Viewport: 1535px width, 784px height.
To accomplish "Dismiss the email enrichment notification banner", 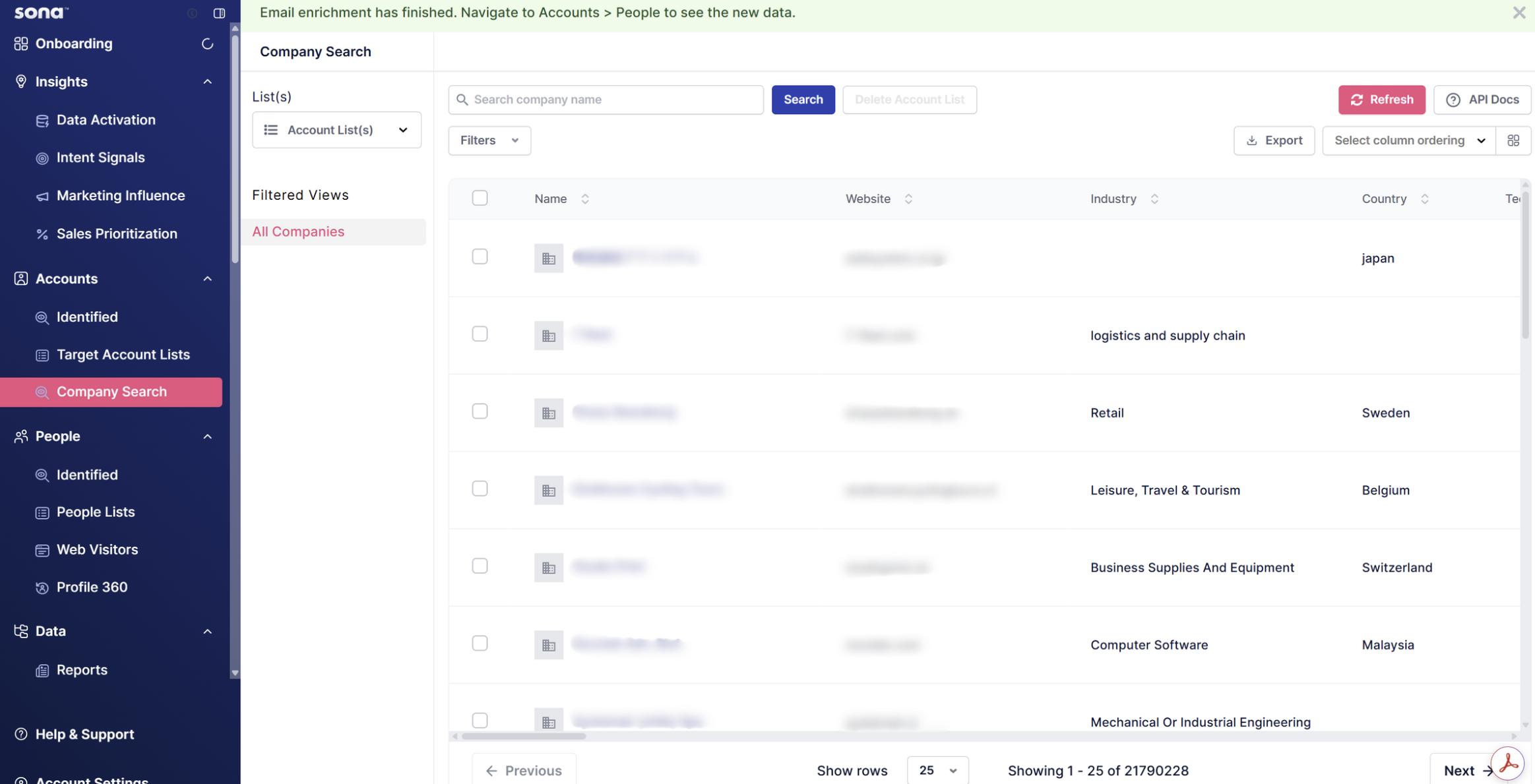I will click(1519, 13).
